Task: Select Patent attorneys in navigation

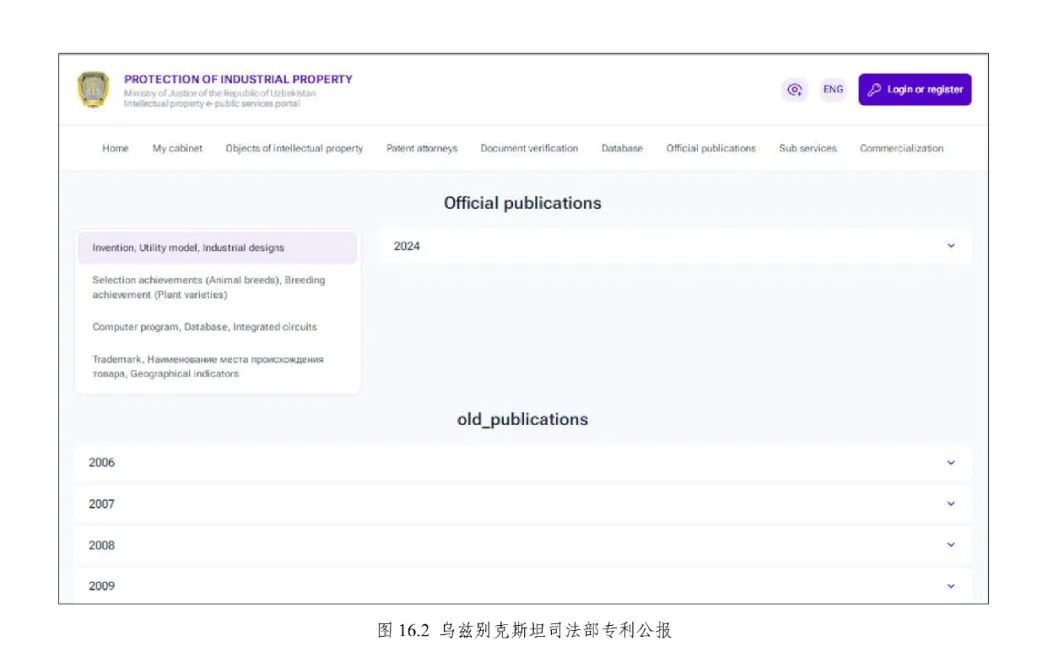Action: pyautogui.click(x=421, y=149)
